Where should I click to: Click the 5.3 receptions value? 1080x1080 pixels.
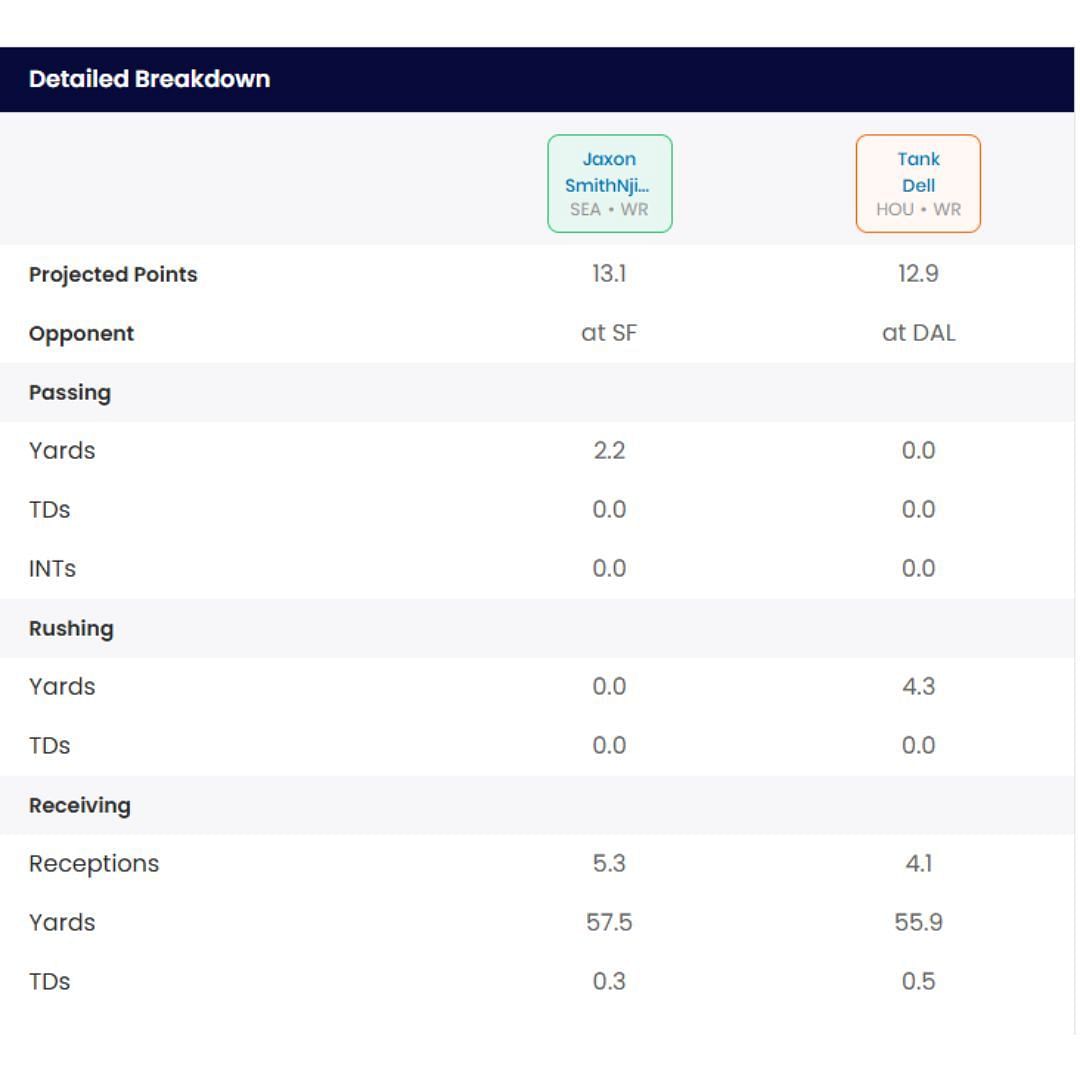click(609, 864)
